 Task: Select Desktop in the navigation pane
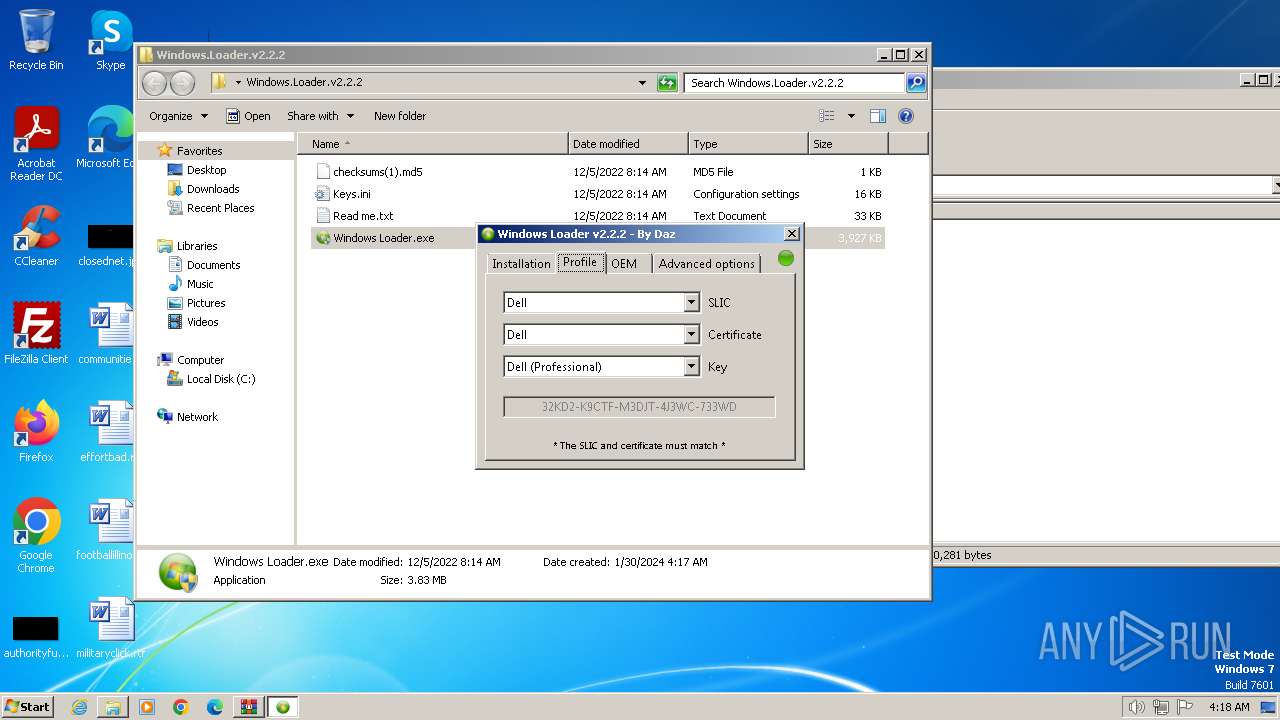point(206,170)
